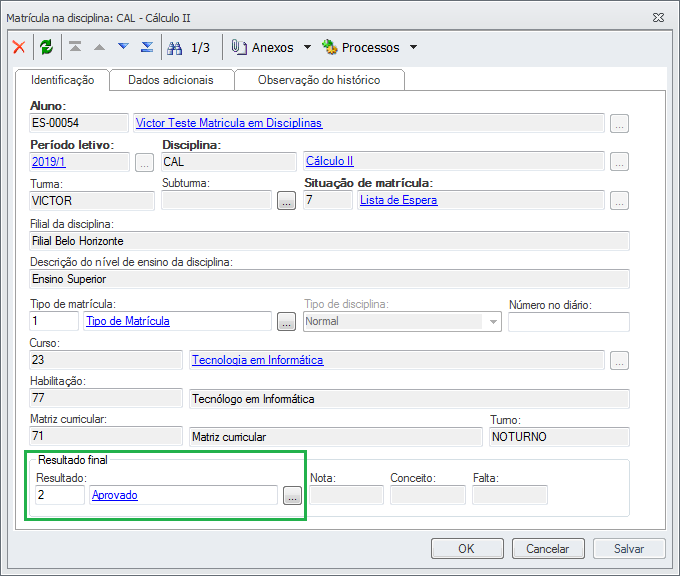Refresh the record with green arrows icon

click(x=46, y=47)
